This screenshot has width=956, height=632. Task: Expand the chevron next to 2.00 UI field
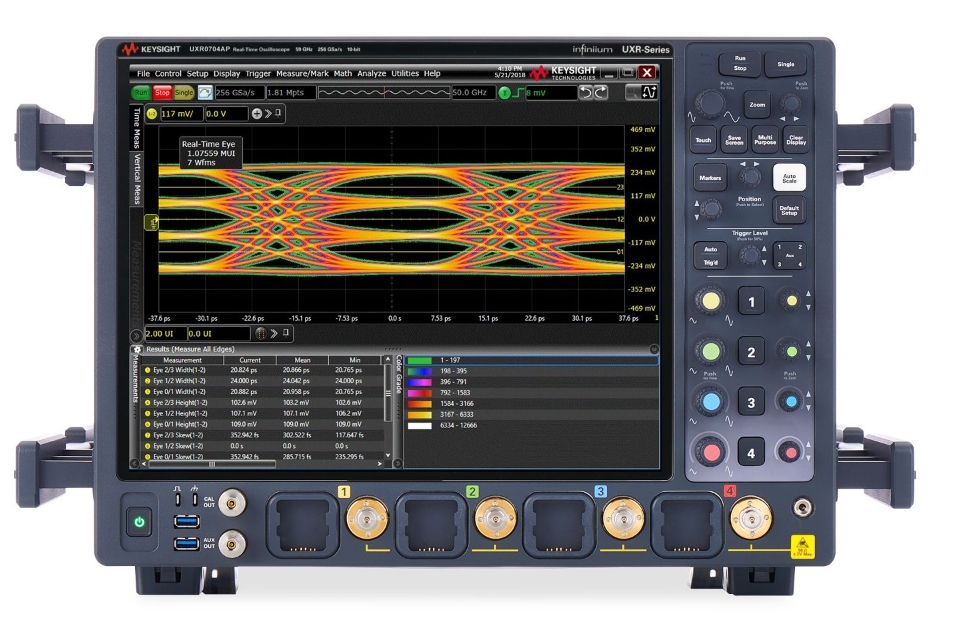(x=274, y=334)
